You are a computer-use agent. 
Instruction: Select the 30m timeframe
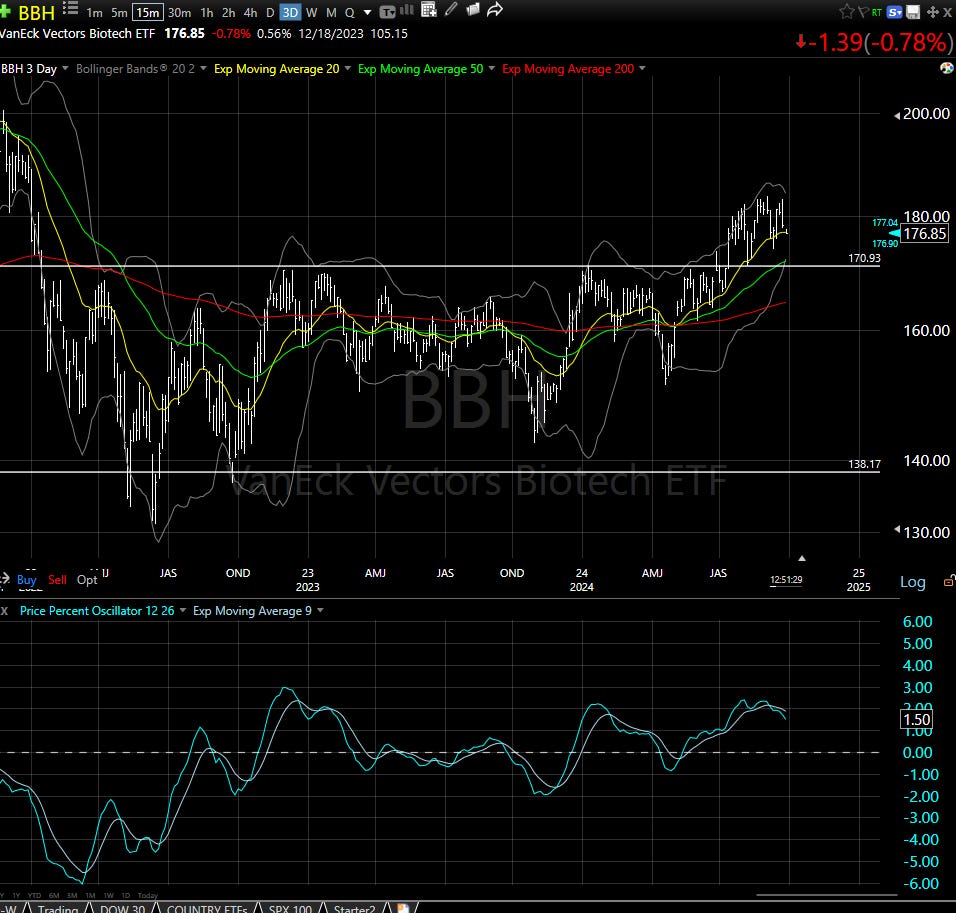[x=179, y=12]
